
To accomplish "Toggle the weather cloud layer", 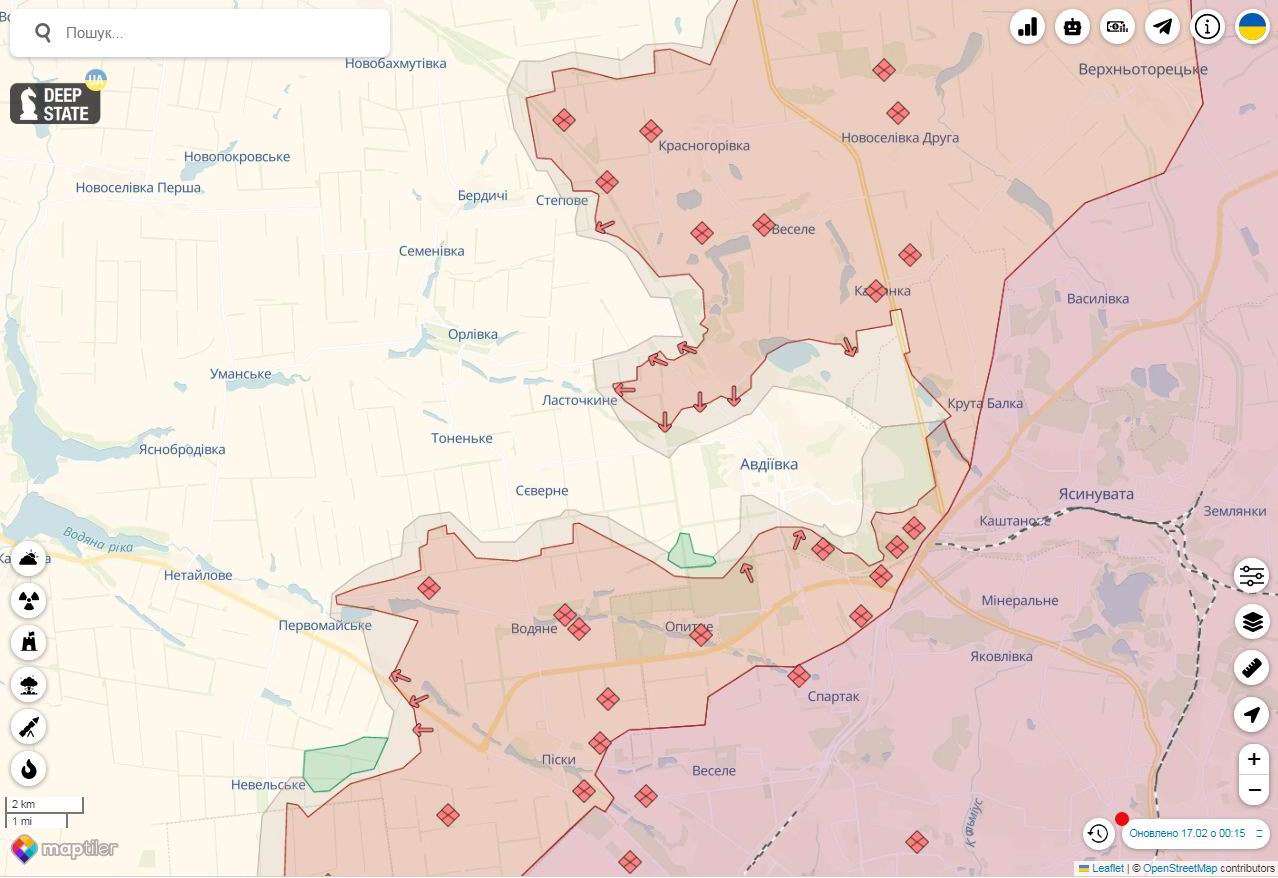I will [29, 558].
